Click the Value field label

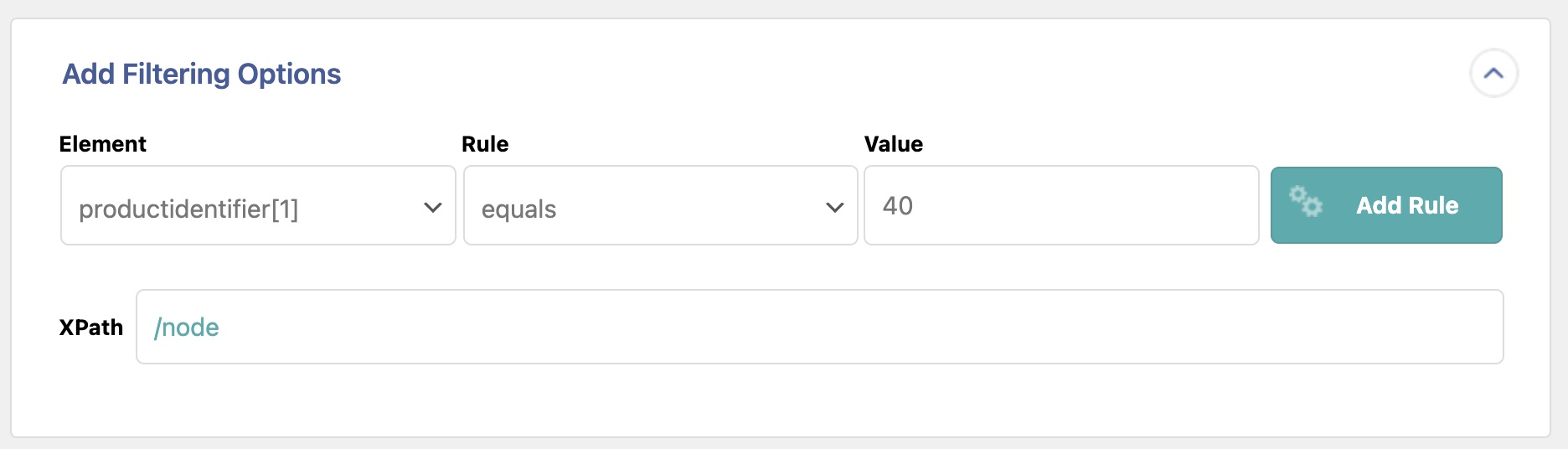click(893, 144)
